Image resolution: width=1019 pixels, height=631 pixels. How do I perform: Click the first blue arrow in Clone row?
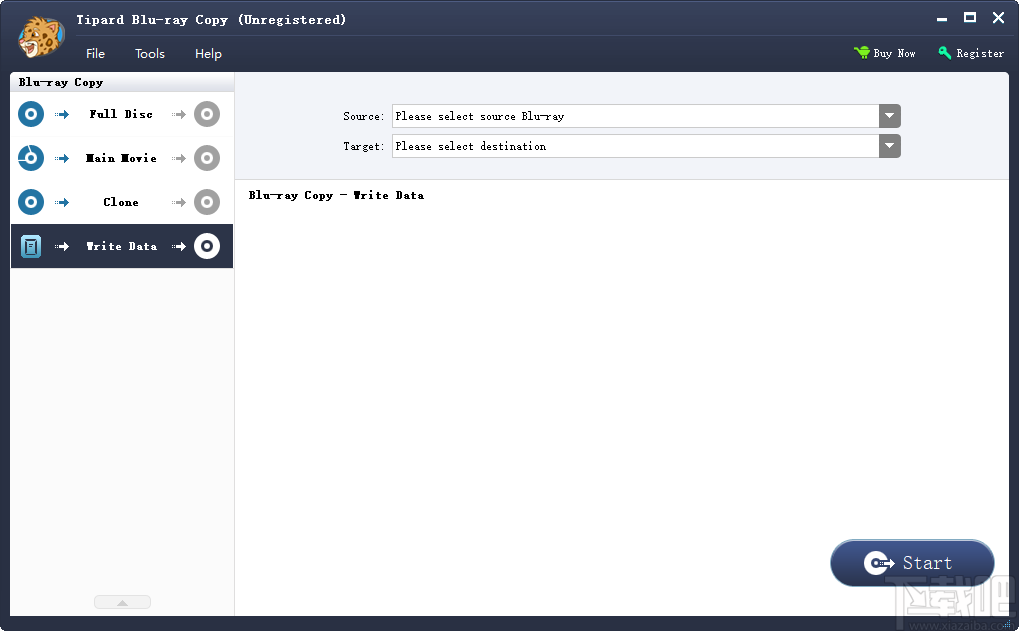pyautogui.click(x=62, y=203)
